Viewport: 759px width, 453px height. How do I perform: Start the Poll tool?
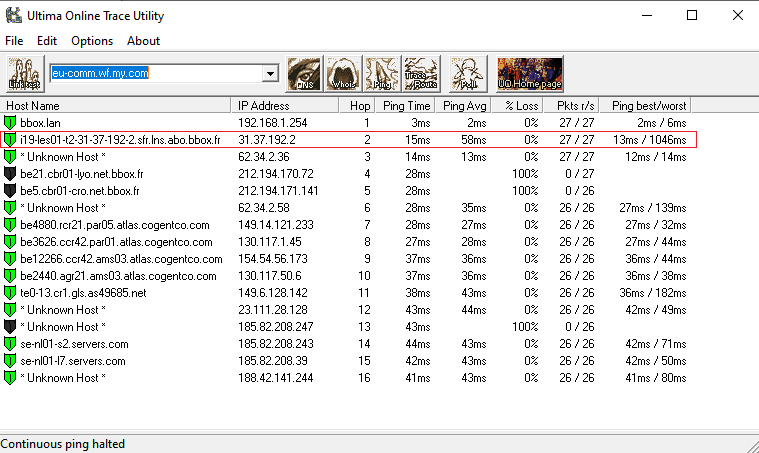point(468,74)
